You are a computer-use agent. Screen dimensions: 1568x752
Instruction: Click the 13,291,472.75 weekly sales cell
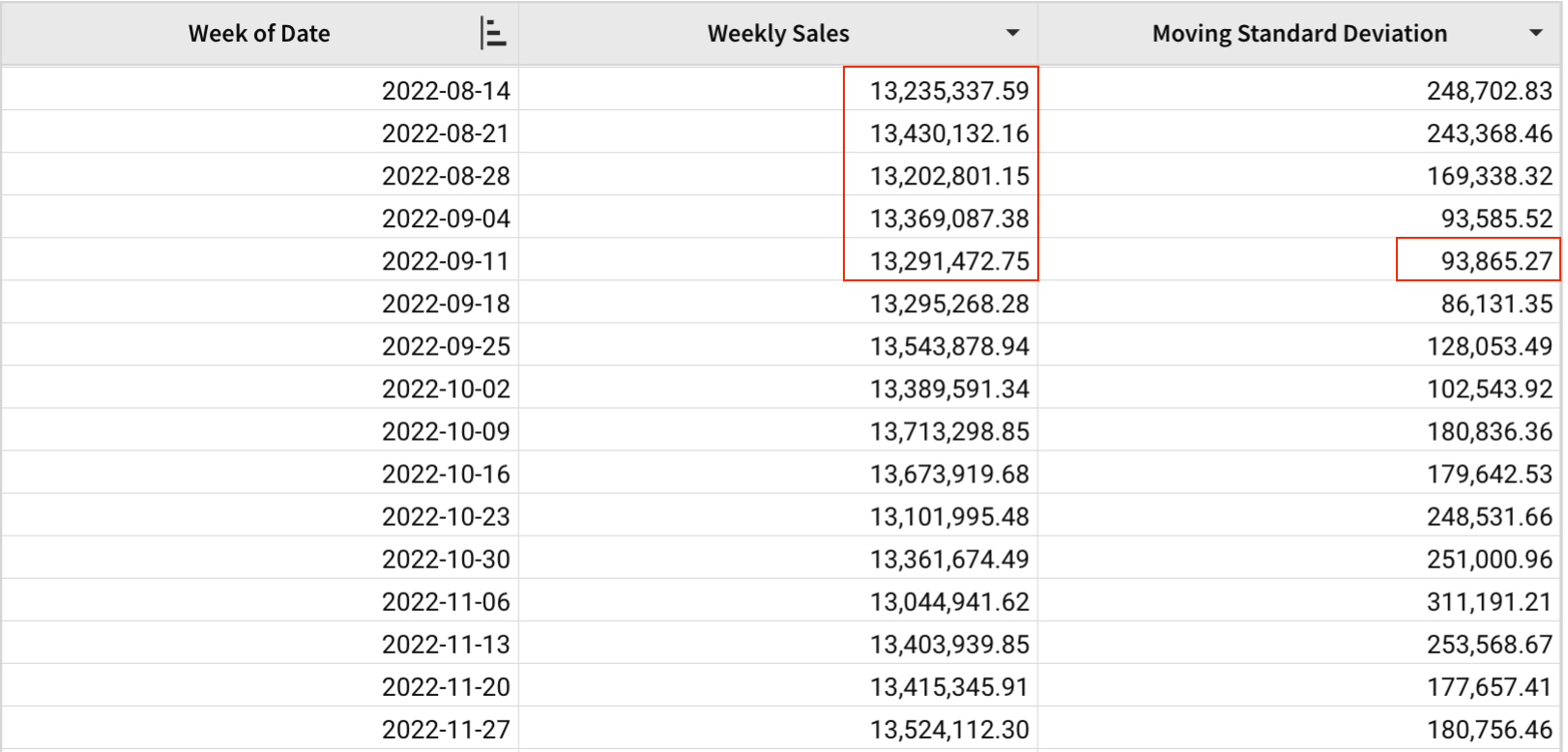pyautogui.click(x=949, y=261)
